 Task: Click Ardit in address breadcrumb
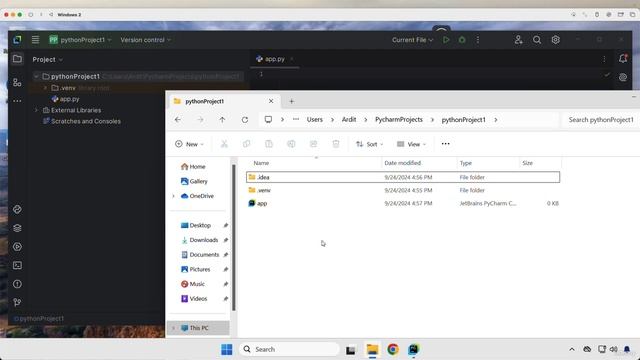[349, 120]
